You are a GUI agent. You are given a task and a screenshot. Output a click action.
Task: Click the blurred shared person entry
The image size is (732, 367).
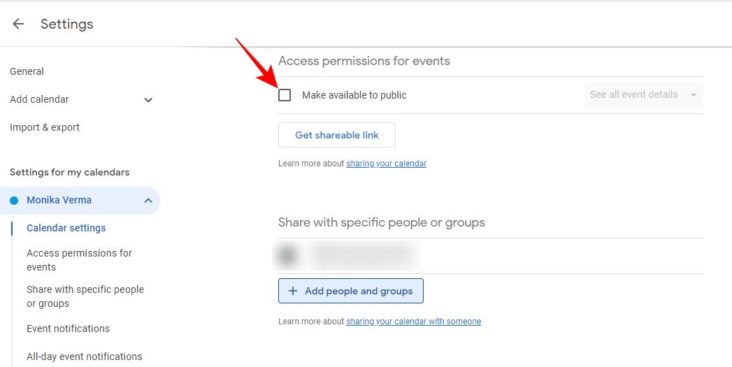(345, 255)
